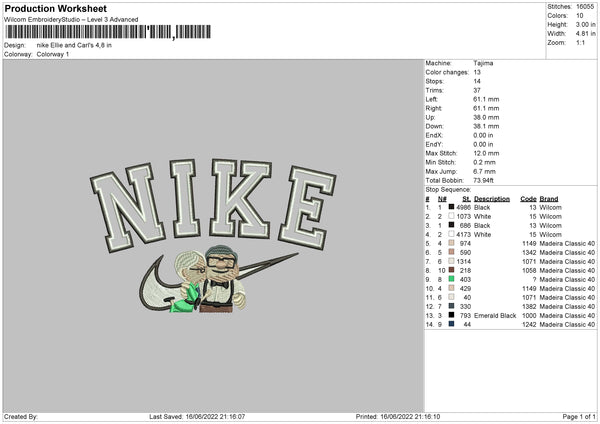The image size is (600, 424).
Task: Click the NIKE Ellie and Carl embroidery preview
Action: (213, 236)
